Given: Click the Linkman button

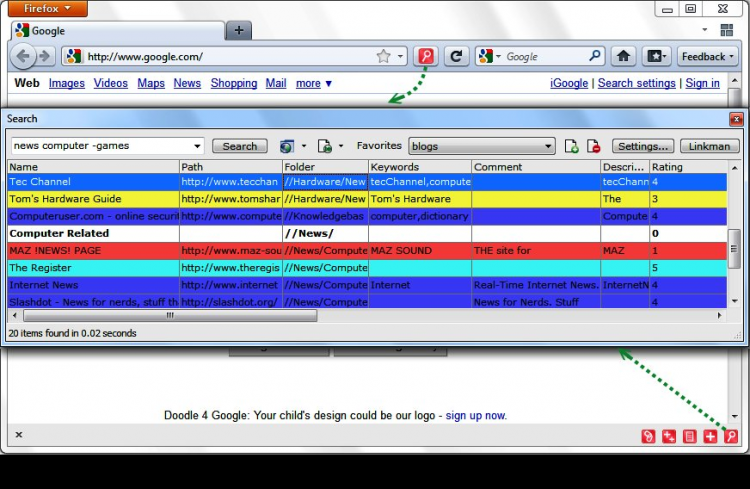Looking at the screenshot, I should [x=709, y=146].
